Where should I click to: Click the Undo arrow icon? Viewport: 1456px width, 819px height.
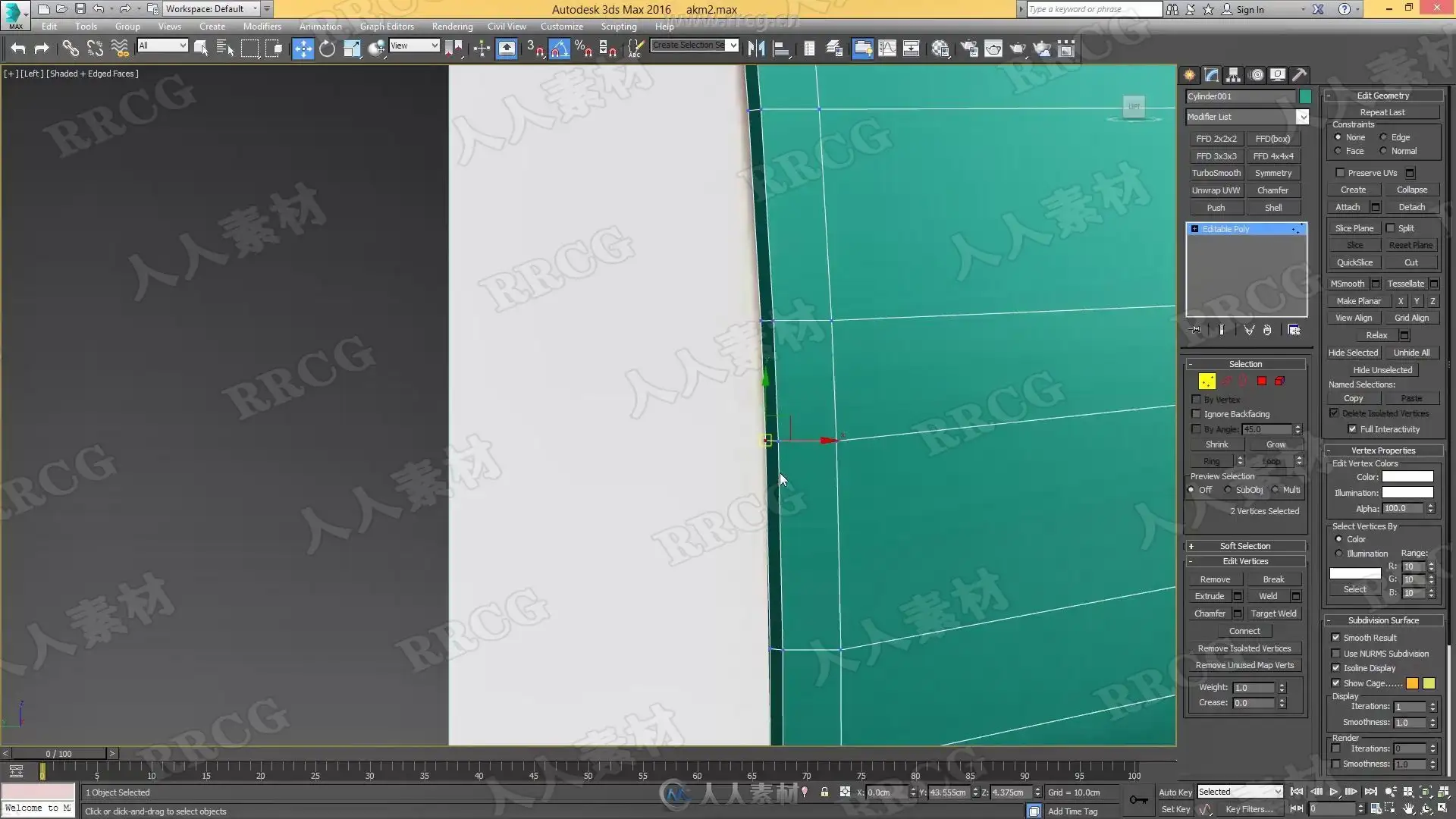18,49
